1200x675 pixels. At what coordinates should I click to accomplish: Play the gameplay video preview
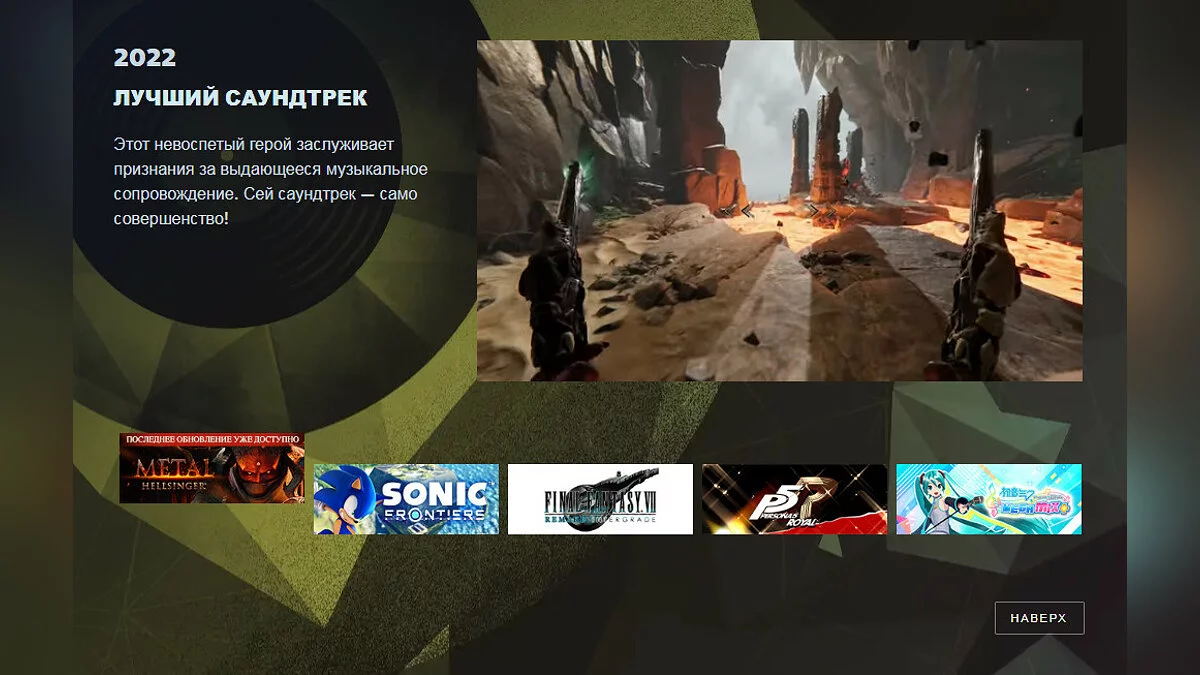click(x=780, y=210)
